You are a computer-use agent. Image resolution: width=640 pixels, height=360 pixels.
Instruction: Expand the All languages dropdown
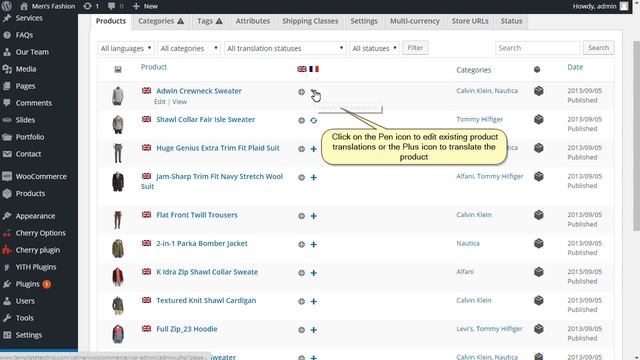126,48
